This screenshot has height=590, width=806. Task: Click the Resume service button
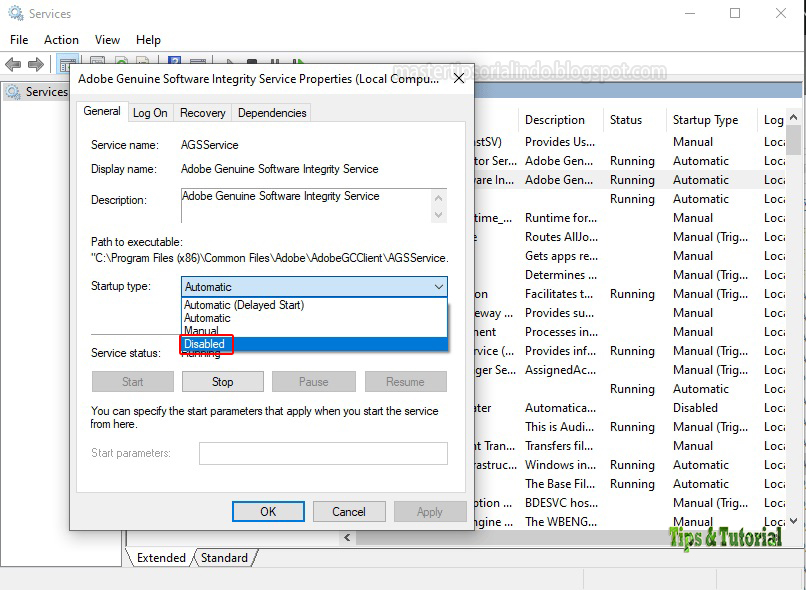(x=406, y=381)
